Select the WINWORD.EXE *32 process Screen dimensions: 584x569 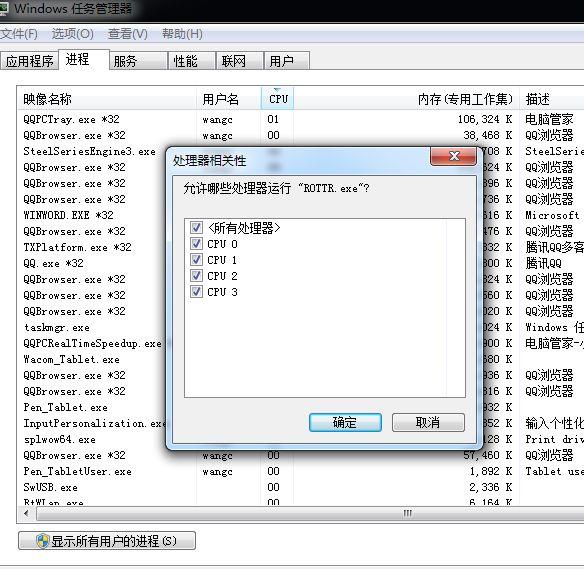click(x=69, y=215)
